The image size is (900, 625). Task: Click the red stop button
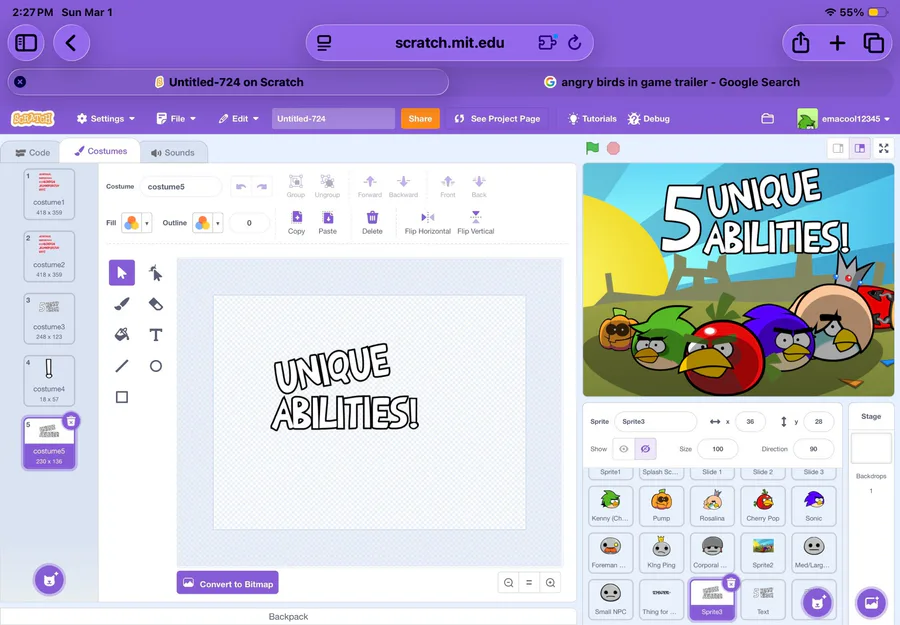tap(613, 148)
